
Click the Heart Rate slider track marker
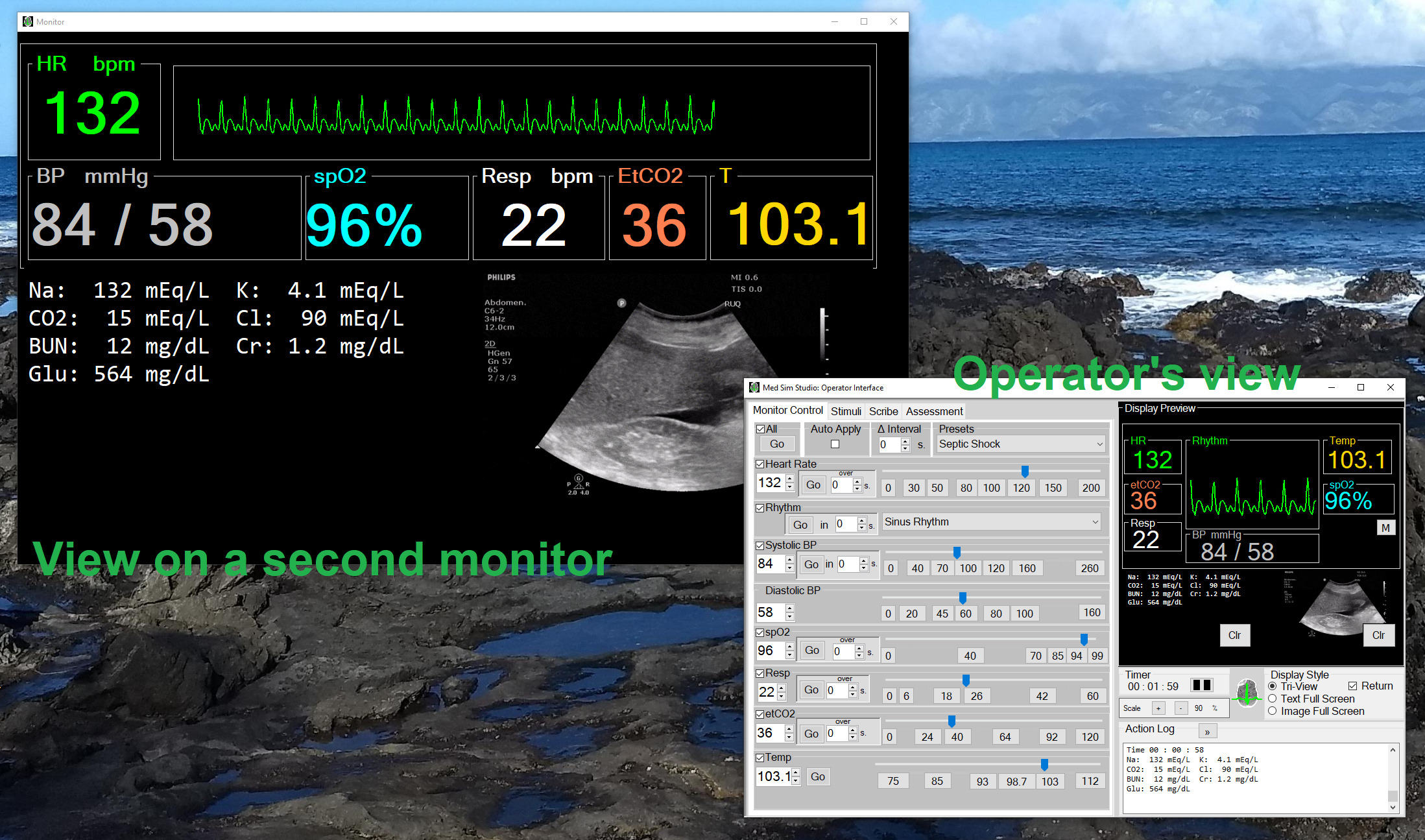tap(1025, 472)
